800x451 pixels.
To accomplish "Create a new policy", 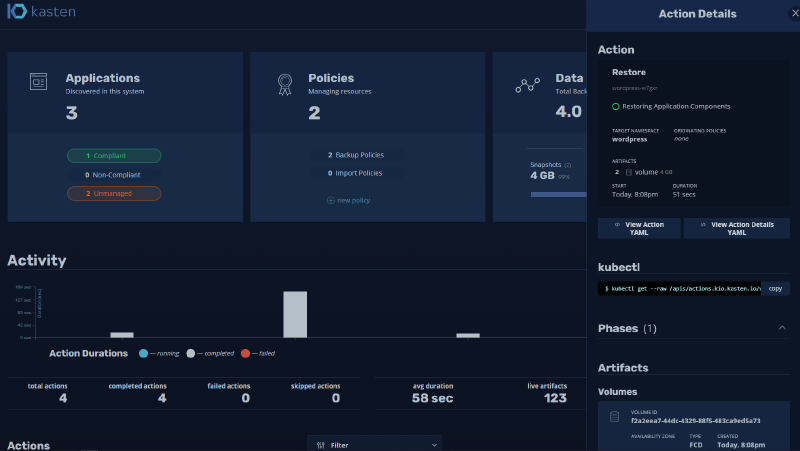I will click(348, 201).
